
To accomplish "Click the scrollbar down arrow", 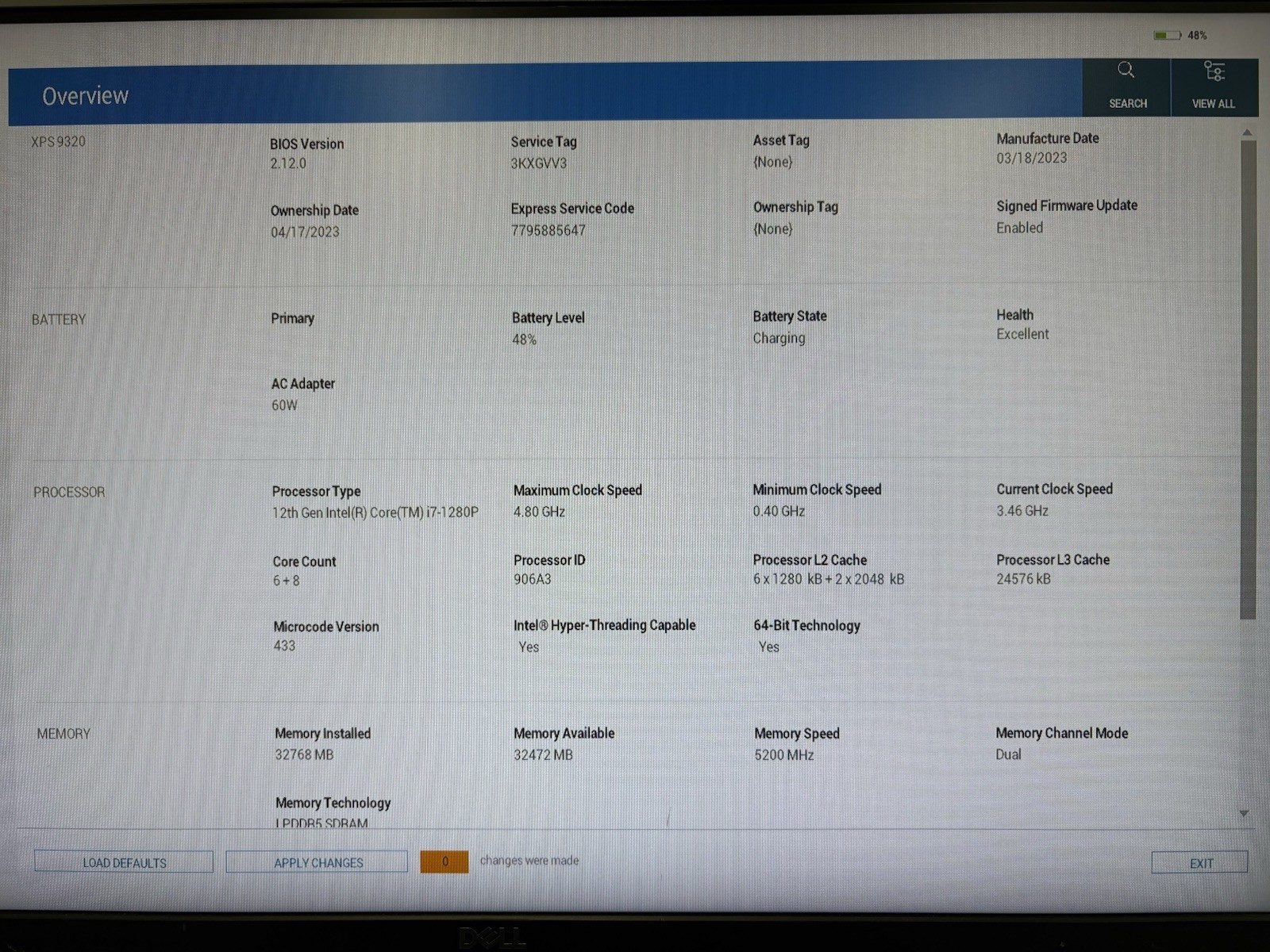I will pyautogui.click(x=1244, y=814).
